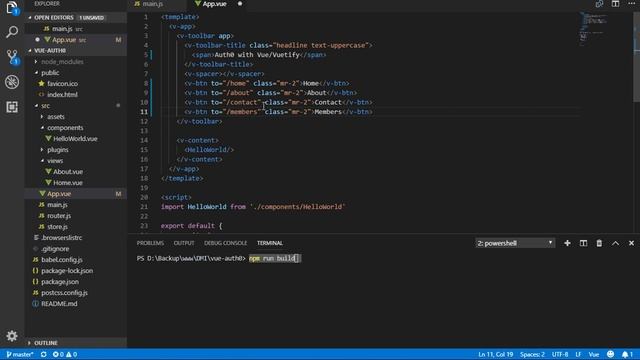Open package-lock.json file
Viewport: 640px width, 360px height.
pos(76,271)
